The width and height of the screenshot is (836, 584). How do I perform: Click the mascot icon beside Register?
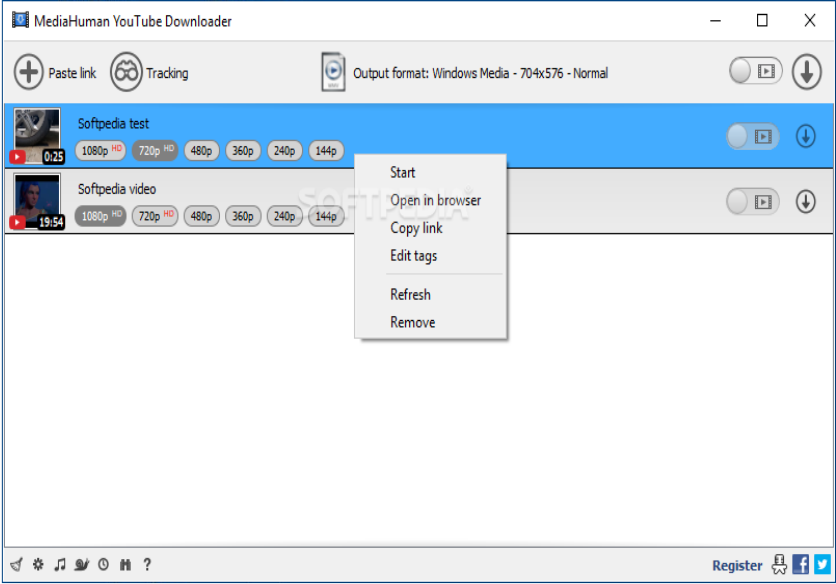click(x=779, y=564)
